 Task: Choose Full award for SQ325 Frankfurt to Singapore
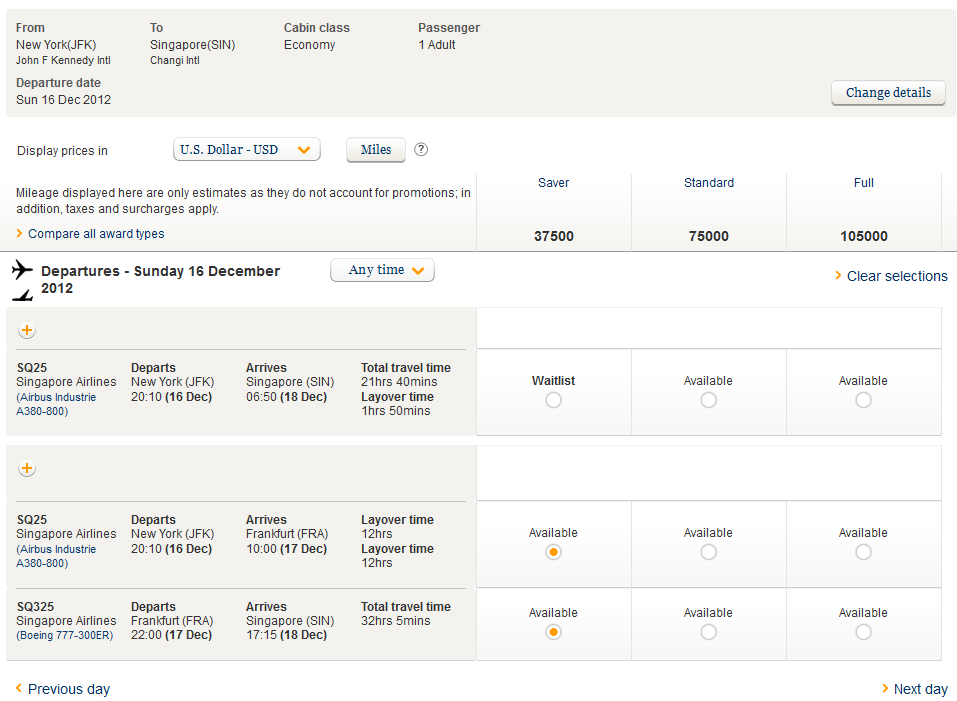864,632
